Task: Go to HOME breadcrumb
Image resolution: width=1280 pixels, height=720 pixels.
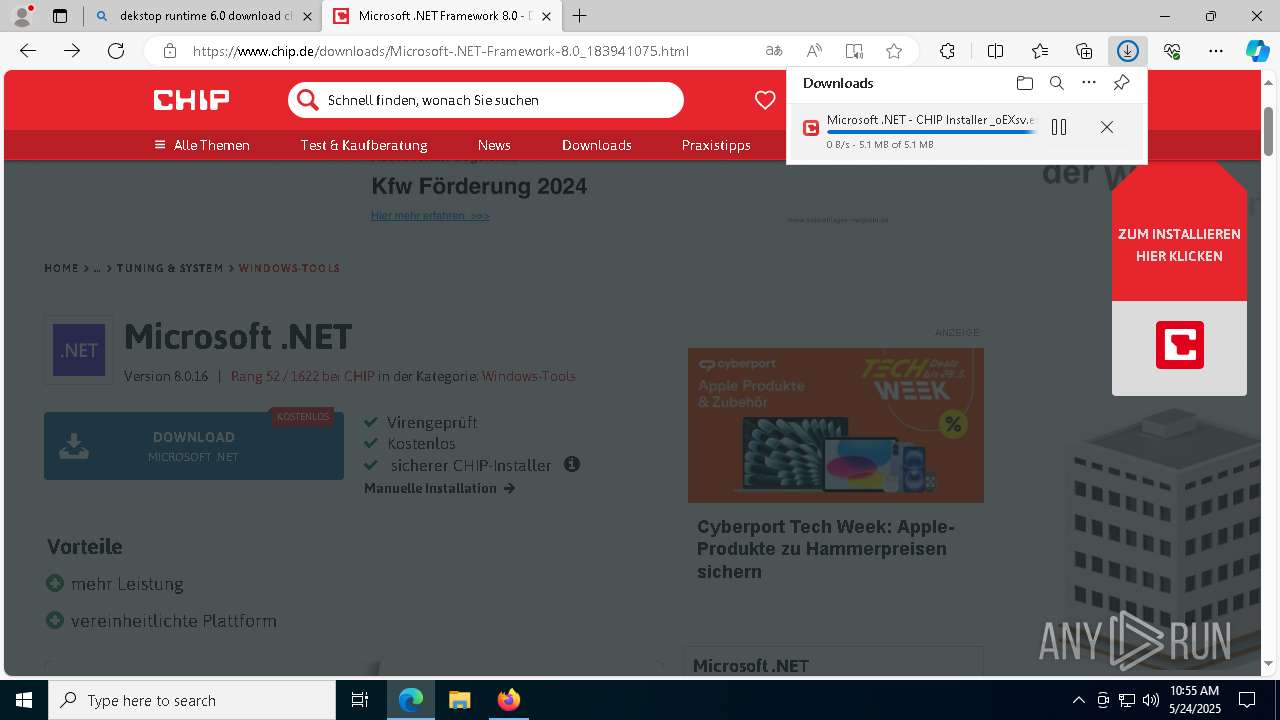Action: (x=61, y=268)
